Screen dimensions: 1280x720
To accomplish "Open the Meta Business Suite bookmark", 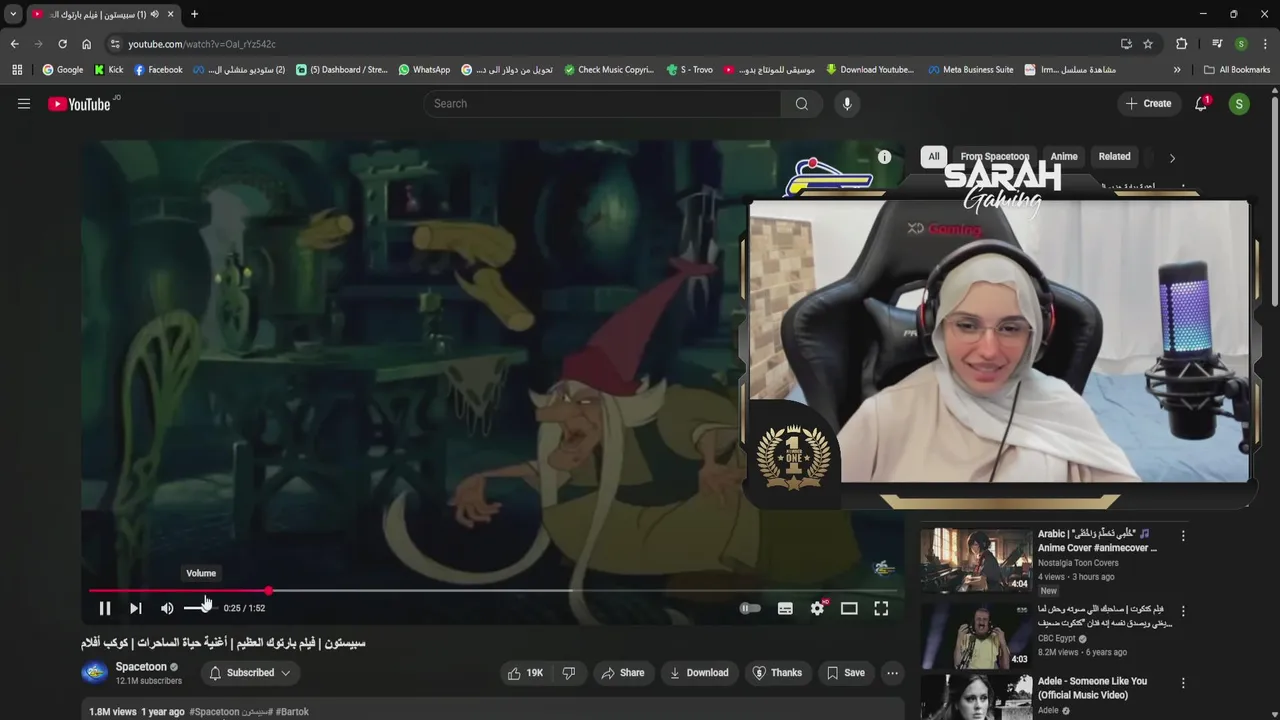I will point(970,70).
